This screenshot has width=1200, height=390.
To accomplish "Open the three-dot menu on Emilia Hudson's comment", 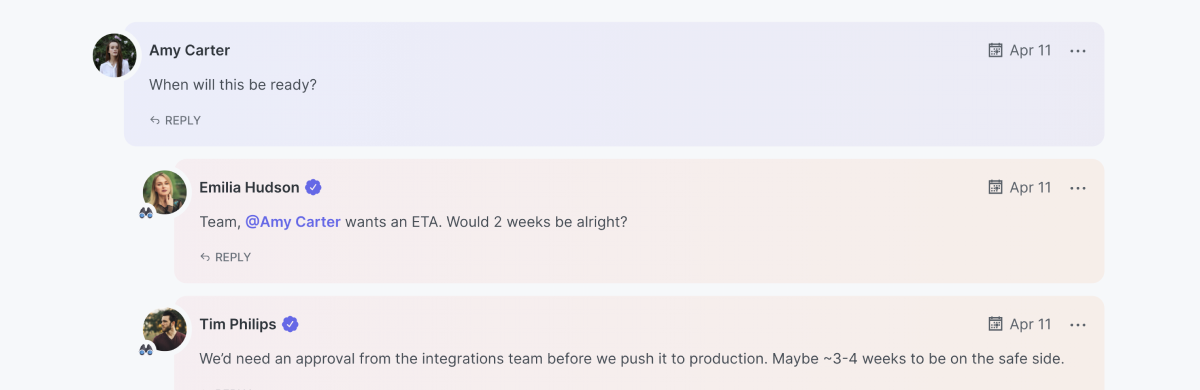I will click(1077, 188).
